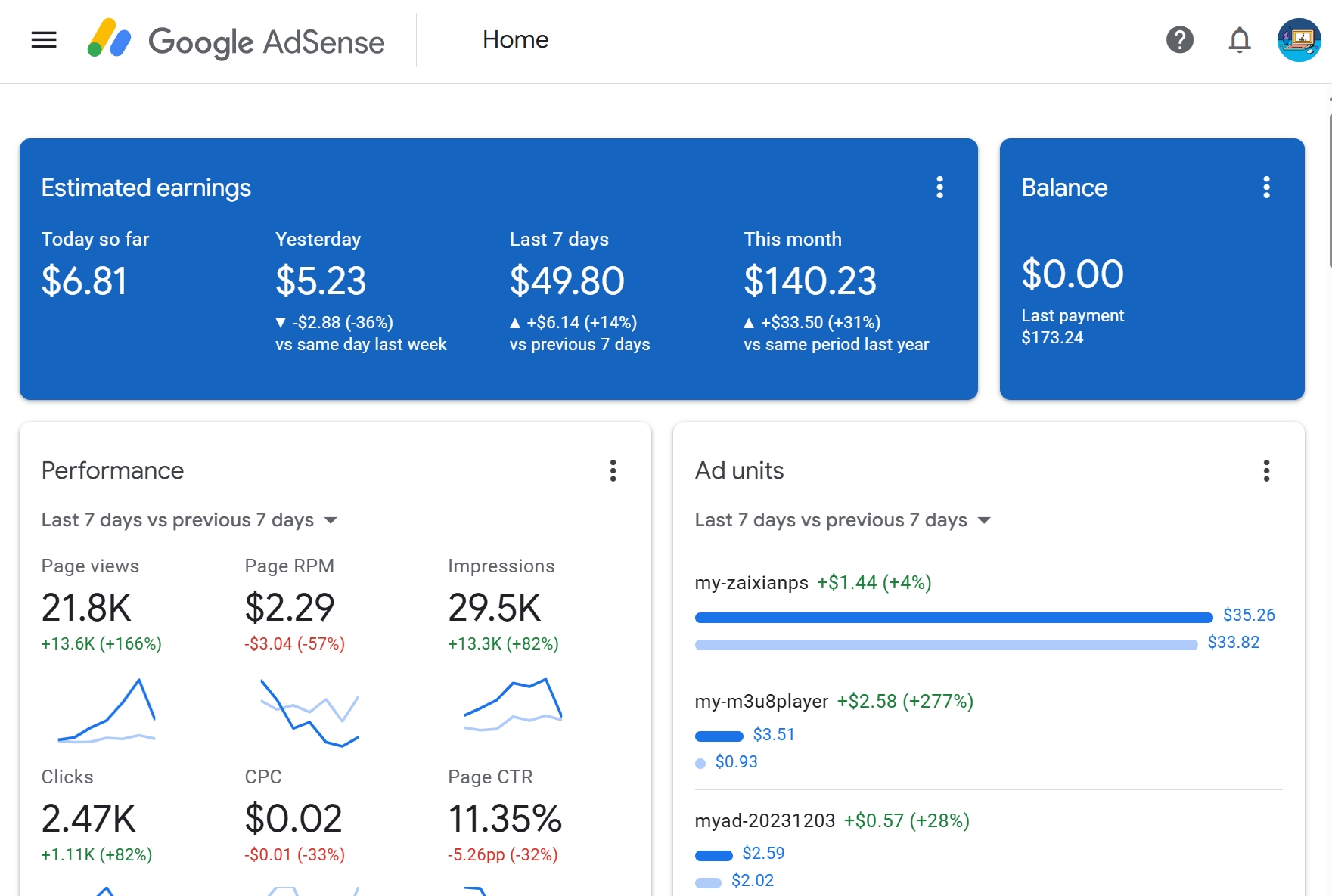The width and height of the screenshot is (1332, 896).
Task: Click the Page RPM value $2.29
Action: (290, 608)
